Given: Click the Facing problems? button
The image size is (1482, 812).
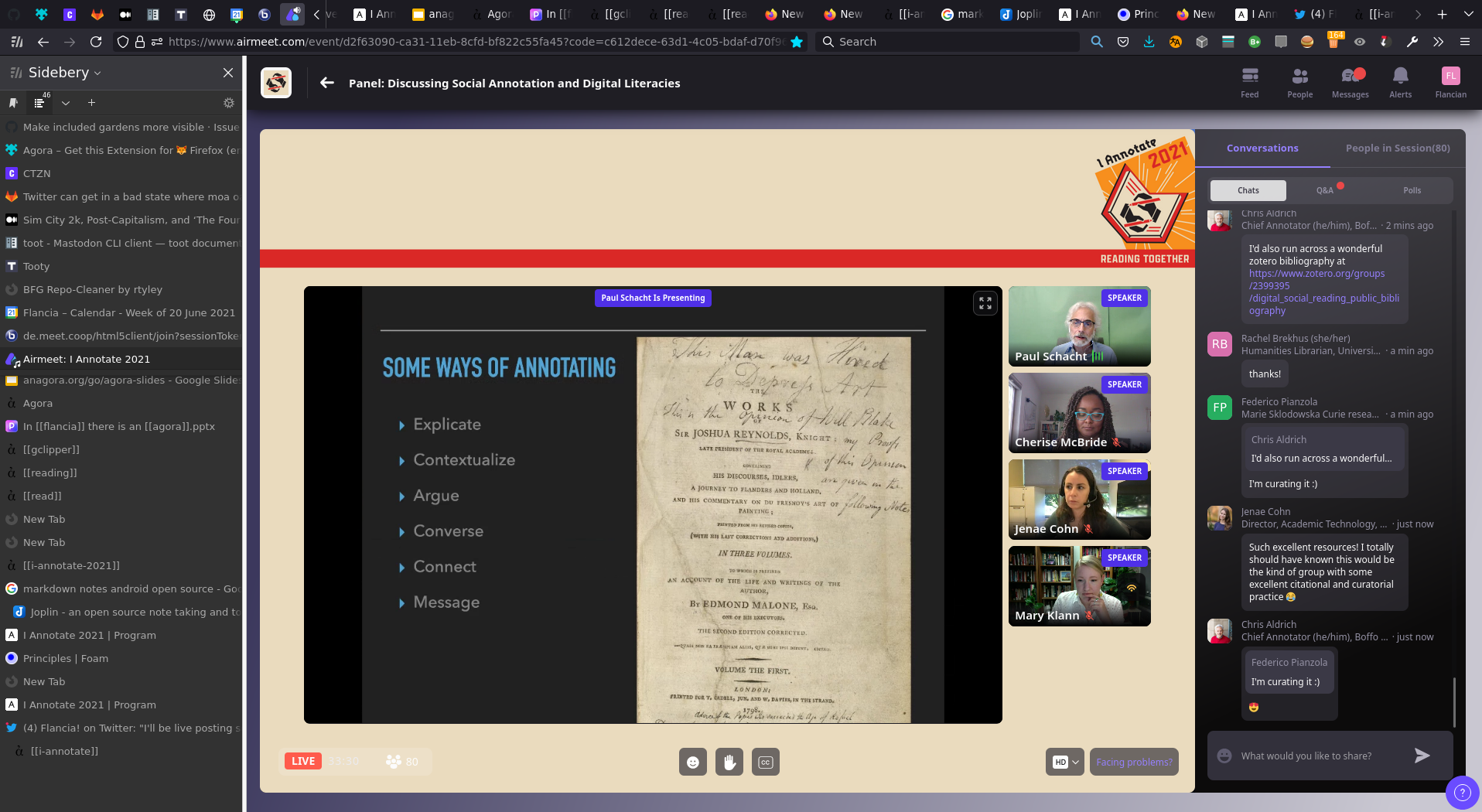Looking at the screenshot, I should [x=1134, y=762].
